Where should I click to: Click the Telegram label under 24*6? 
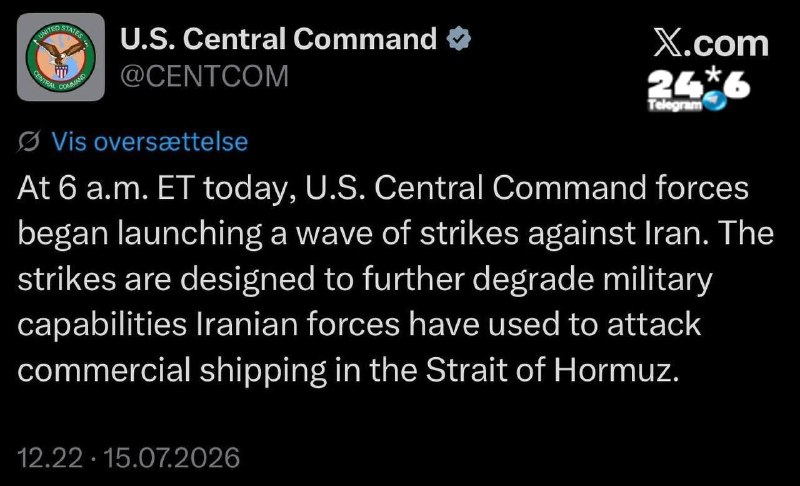point(674,105)
